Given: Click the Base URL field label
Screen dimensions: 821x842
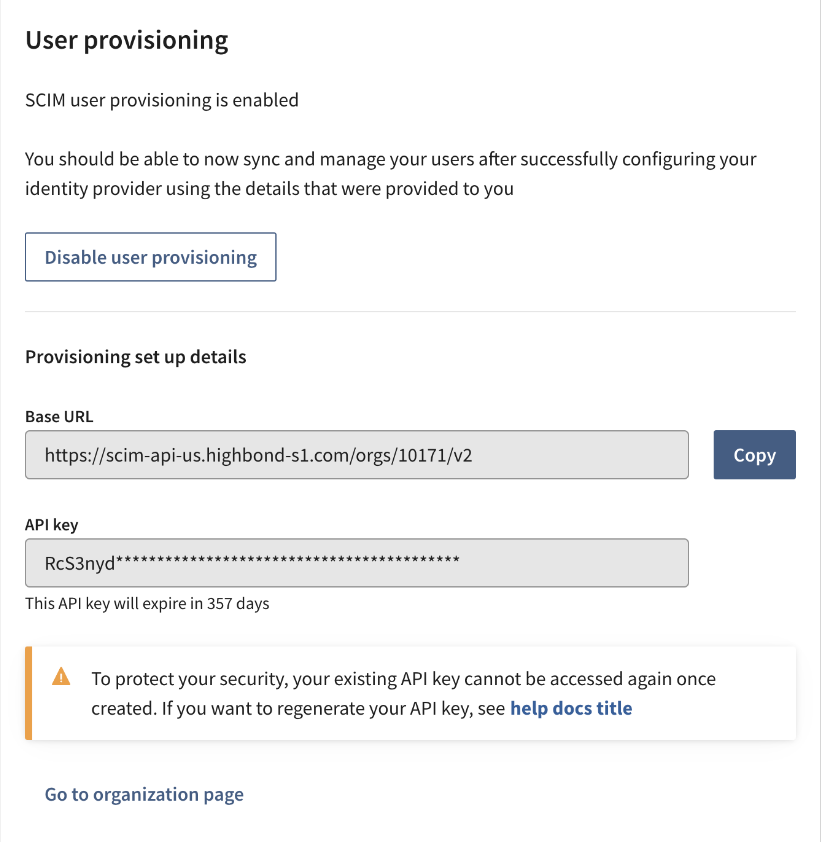Looking at the screenshot, I should [x=58, y=416].
